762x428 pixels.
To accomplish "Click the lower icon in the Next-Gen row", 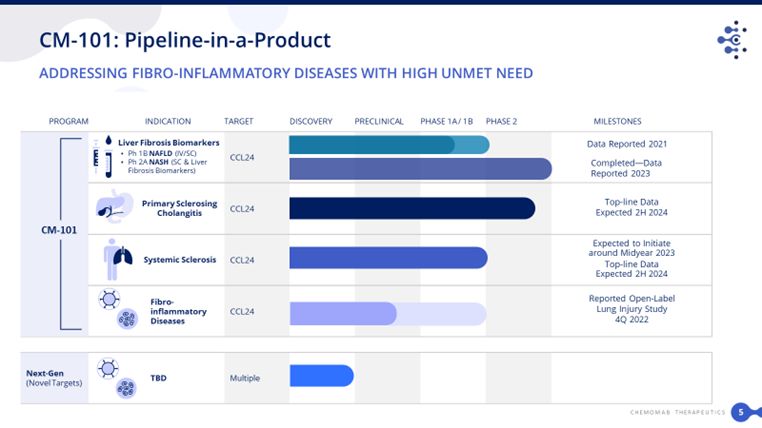I will 126,388.
